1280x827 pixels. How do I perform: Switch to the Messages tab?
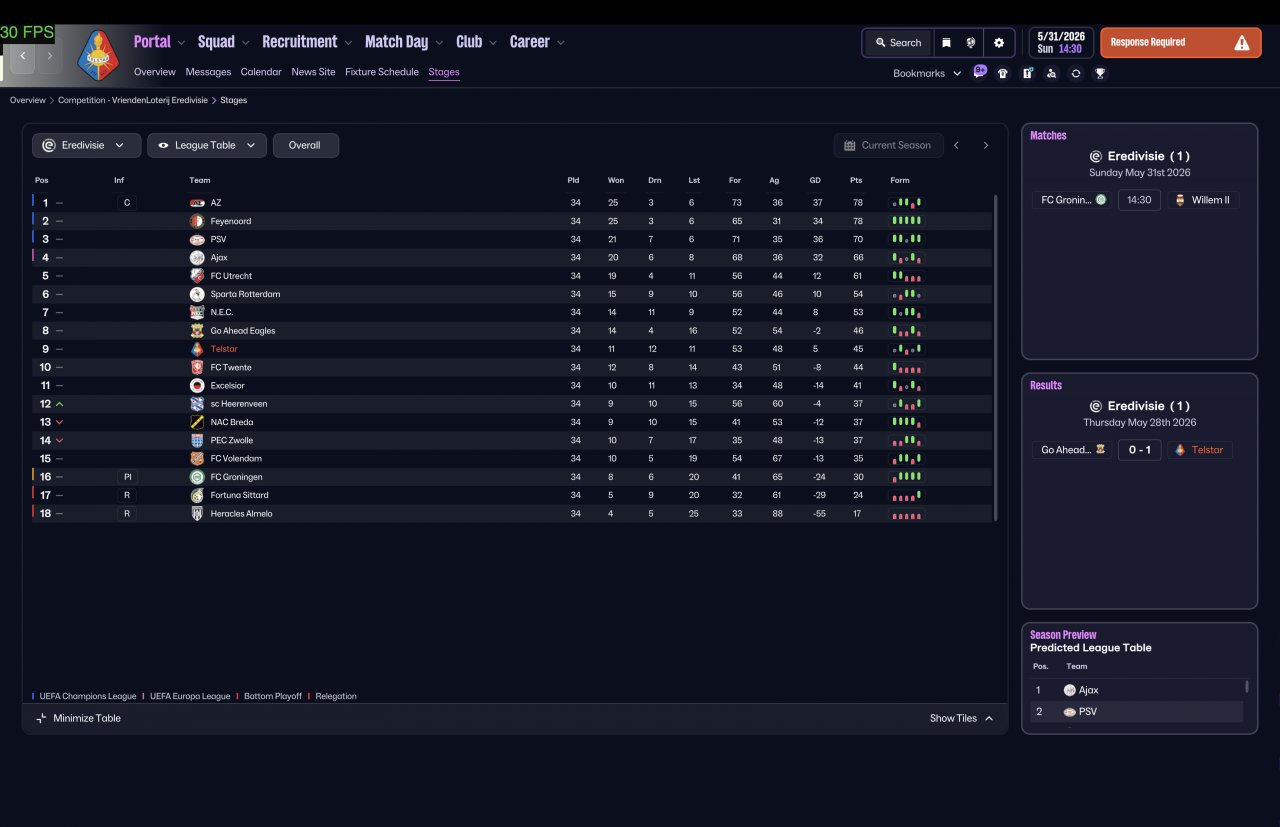tap(208, 72)
